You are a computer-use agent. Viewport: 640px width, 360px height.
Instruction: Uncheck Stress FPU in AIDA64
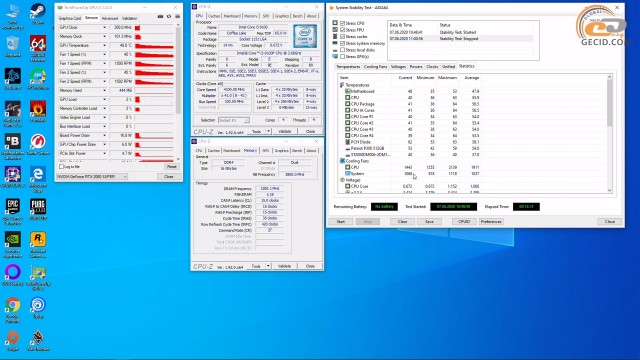coord(342,30)
